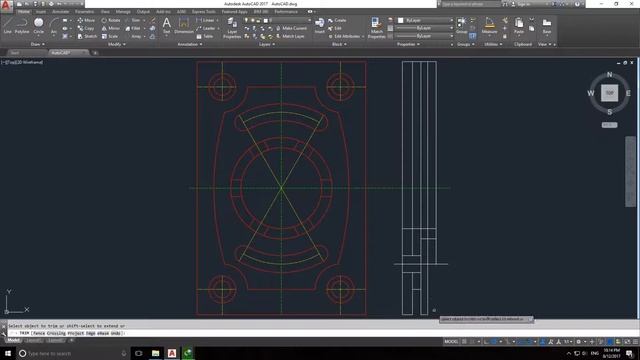Viewport: 640px width, 360px height.
Task: Activate the Array command
Action: click(x=134, y=36)
